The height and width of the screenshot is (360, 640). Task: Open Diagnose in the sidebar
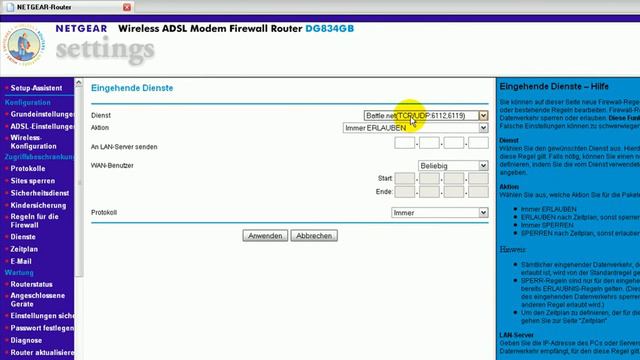pos(26,340)
